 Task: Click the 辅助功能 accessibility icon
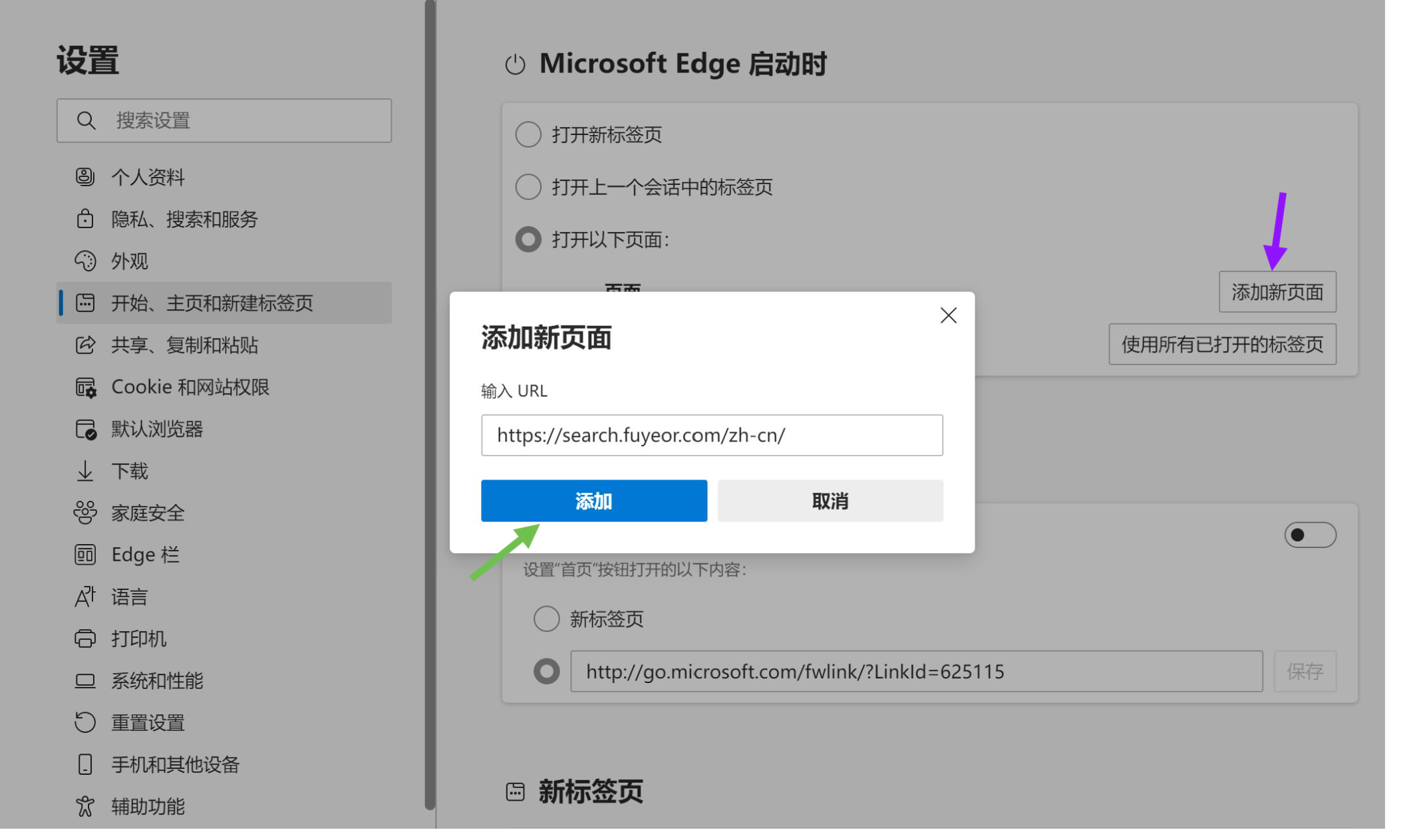[85, 807]
